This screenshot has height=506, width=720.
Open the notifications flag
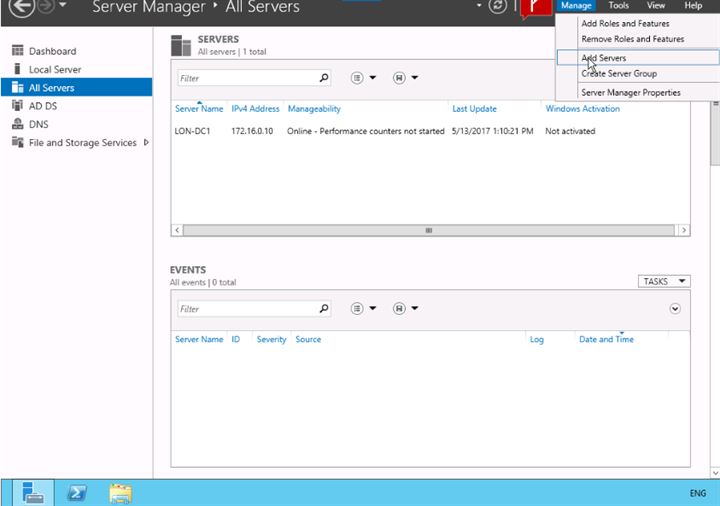click(x=535, y=8)
